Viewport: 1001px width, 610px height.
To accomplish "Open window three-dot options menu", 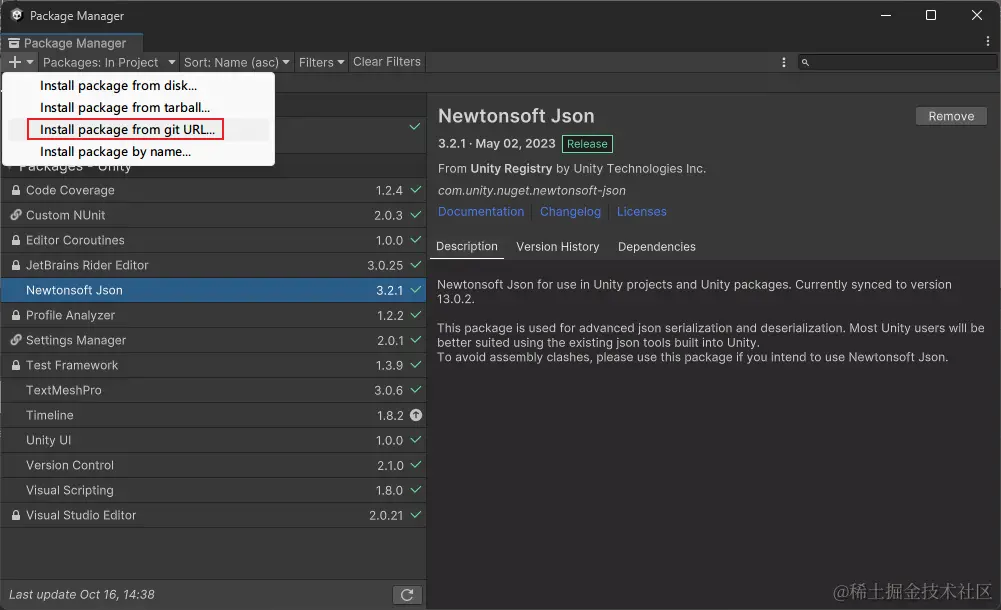I will point(988,41).
